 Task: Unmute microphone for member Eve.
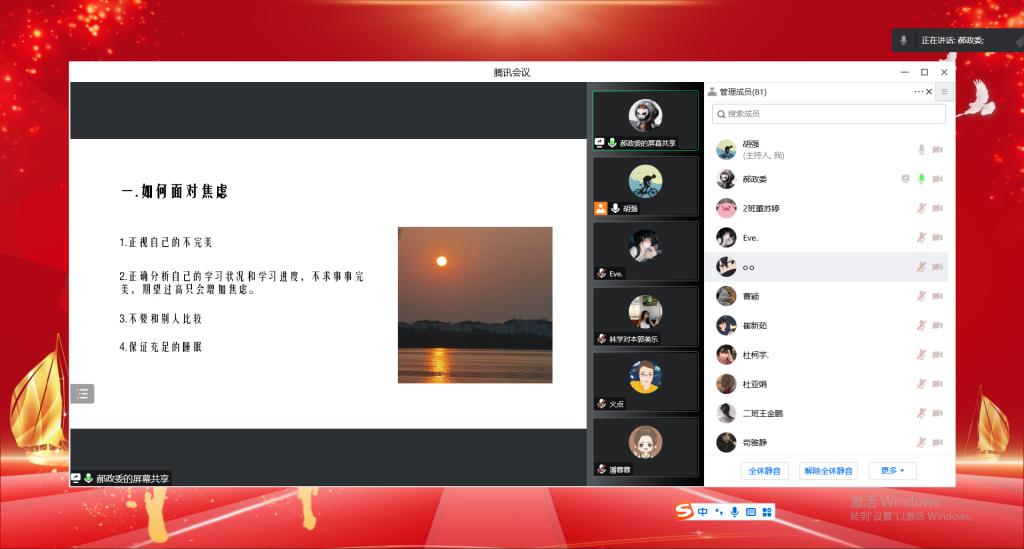[921, 238]
